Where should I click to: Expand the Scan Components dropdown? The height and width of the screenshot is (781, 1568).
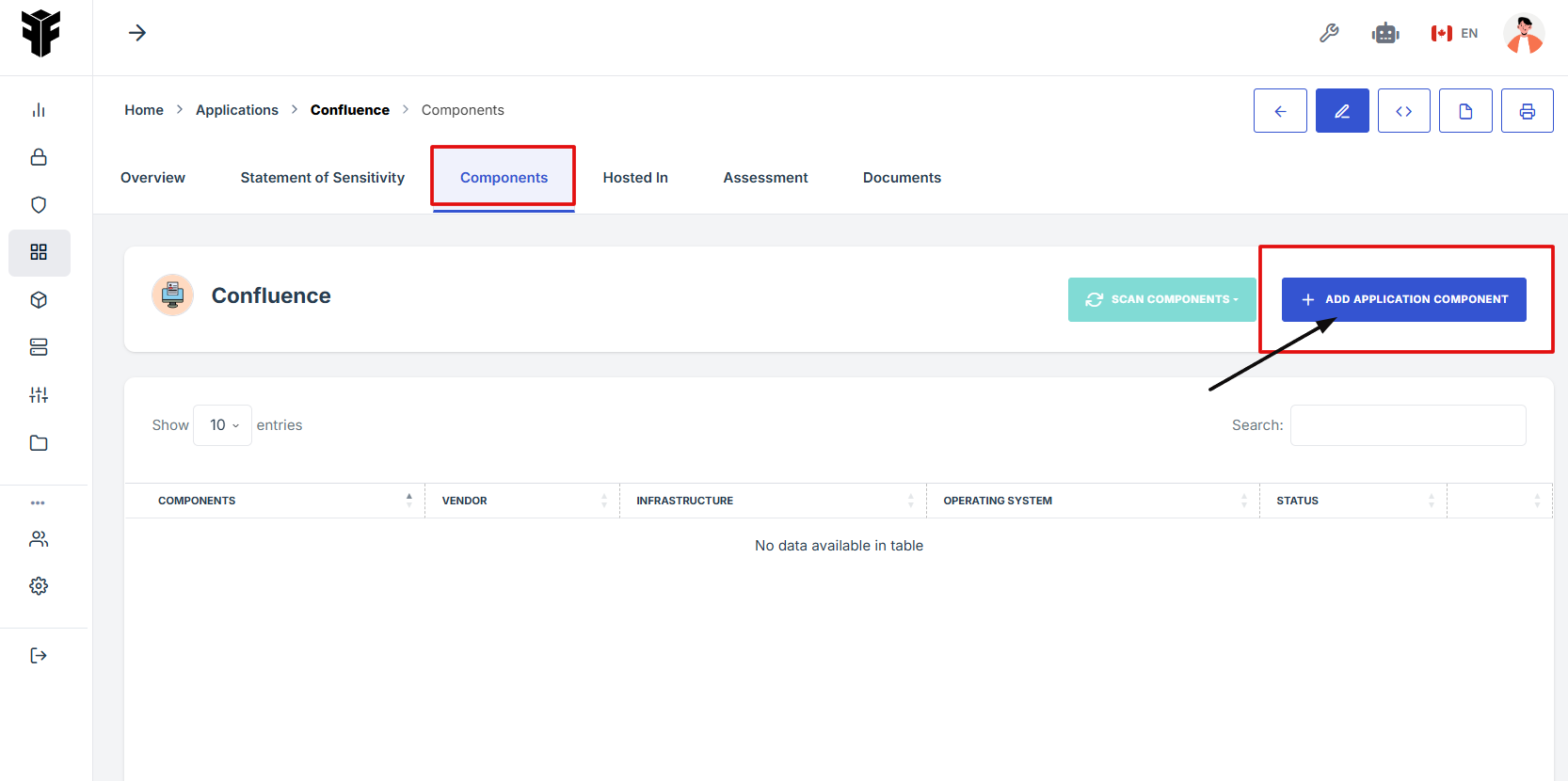1161,299
